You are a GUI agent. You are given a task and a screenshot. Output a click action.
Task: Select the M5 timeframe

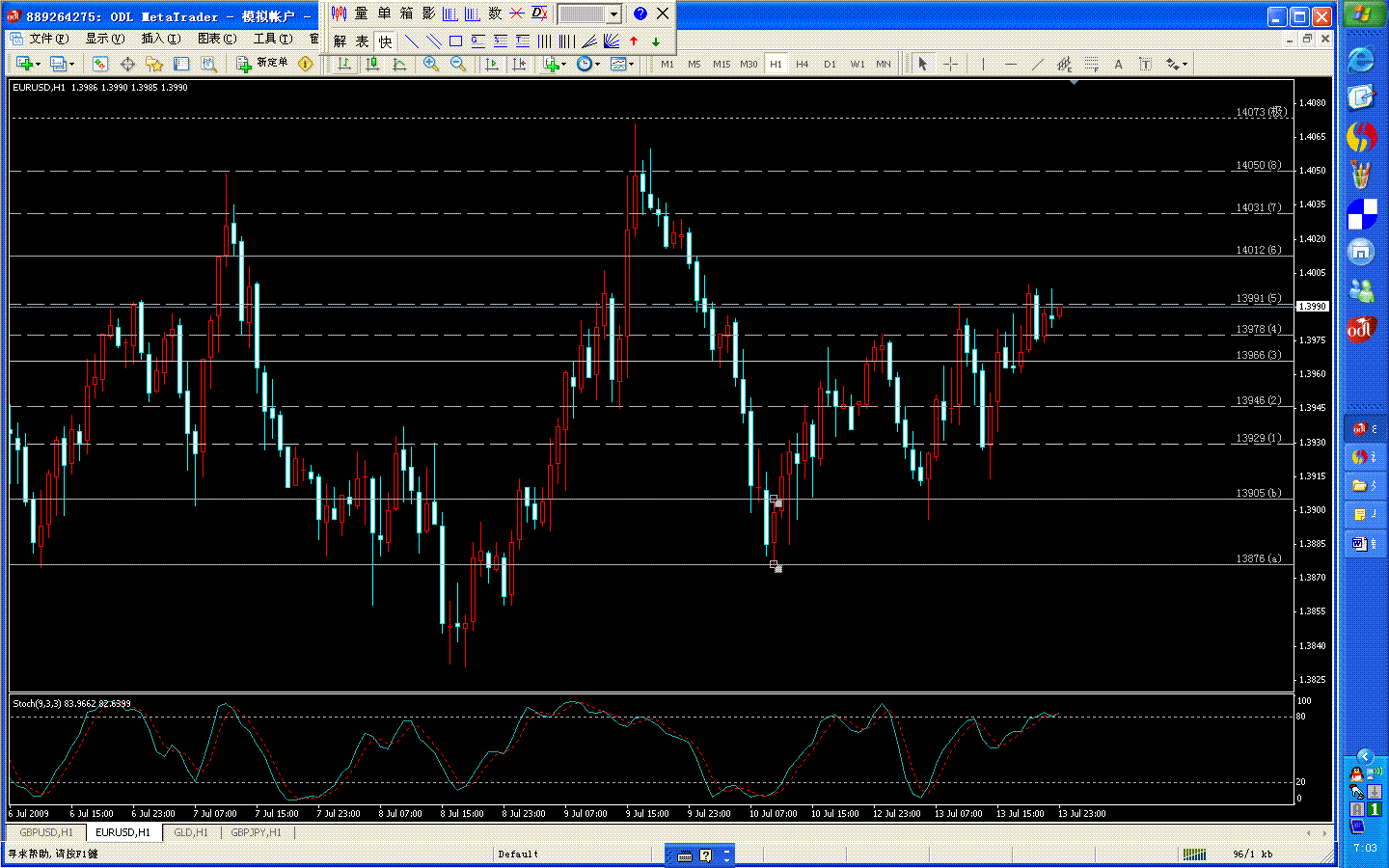(694, 64)
